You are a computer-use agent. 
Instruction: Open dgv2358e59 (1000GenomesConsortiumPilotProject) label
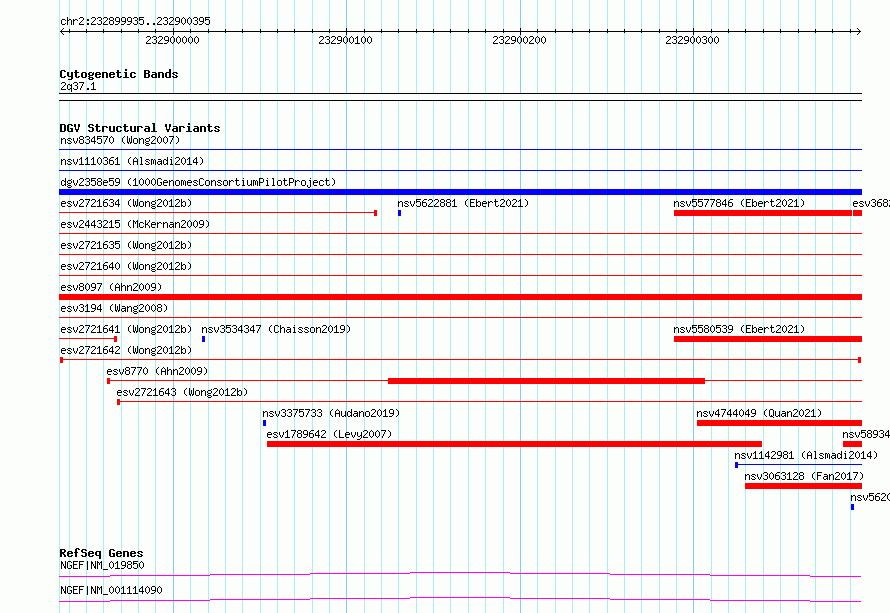[x=198, y=182]
